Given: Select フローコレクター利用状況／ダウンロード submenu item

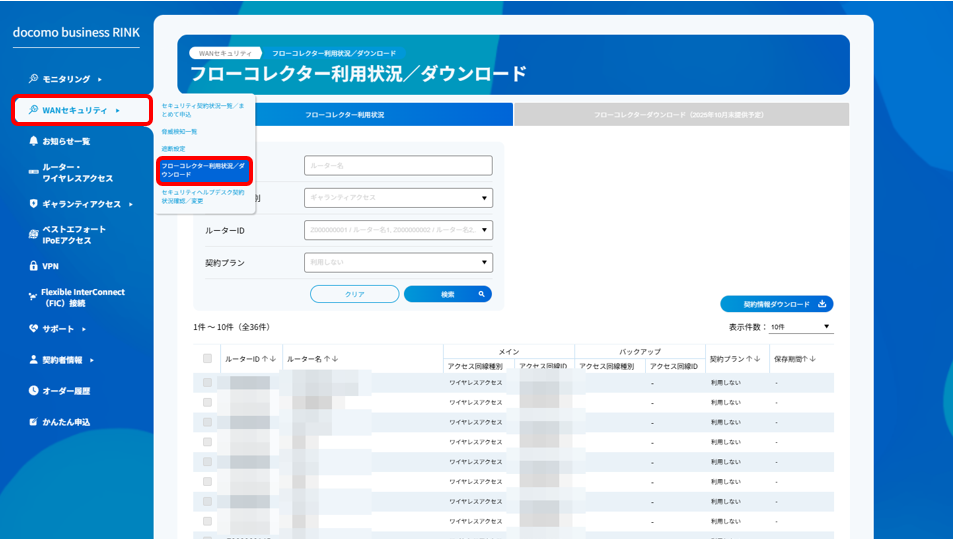Looking at the screenshot, I should [204, 170].
